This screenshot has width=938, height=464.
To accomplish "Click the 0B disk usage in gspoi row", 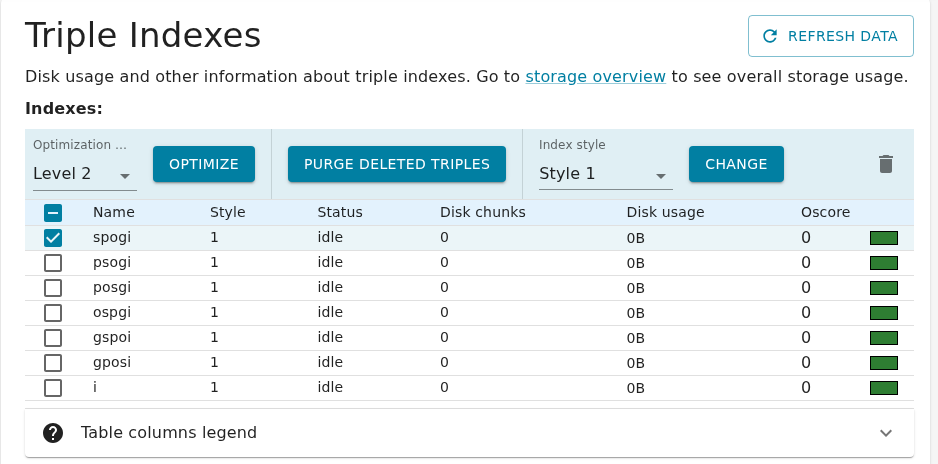I will 635,338.
